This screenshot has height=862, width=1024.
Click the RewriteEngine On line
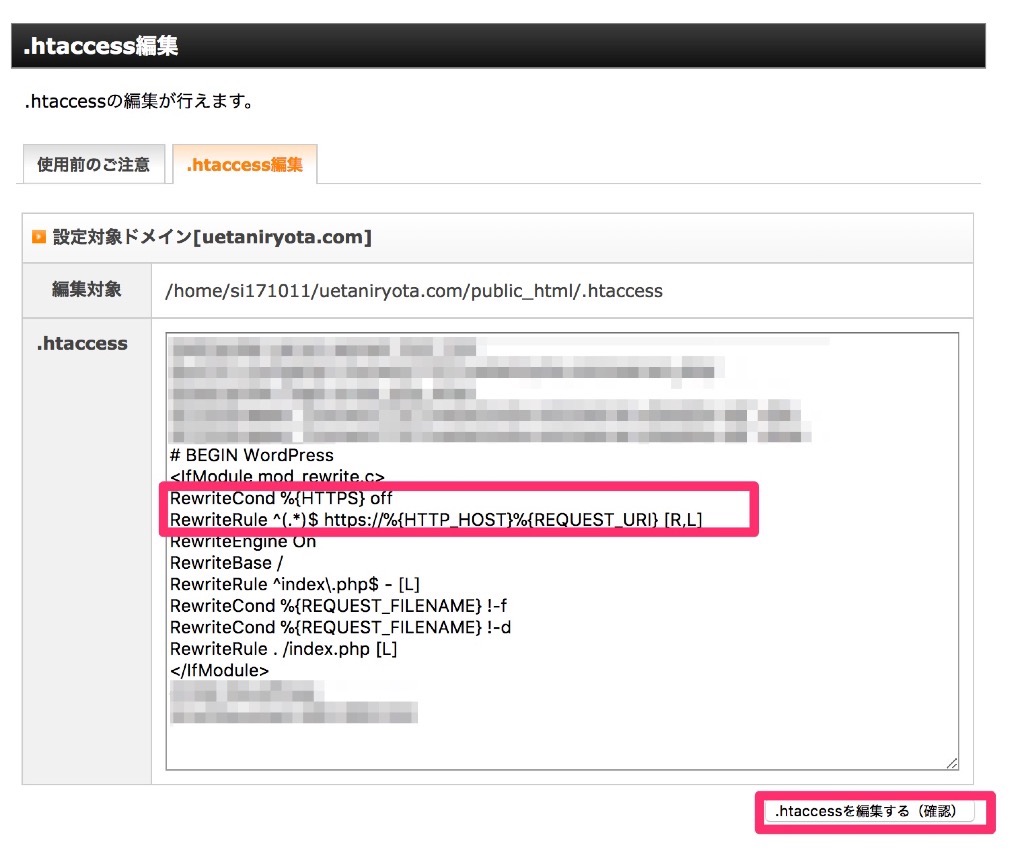245,541
